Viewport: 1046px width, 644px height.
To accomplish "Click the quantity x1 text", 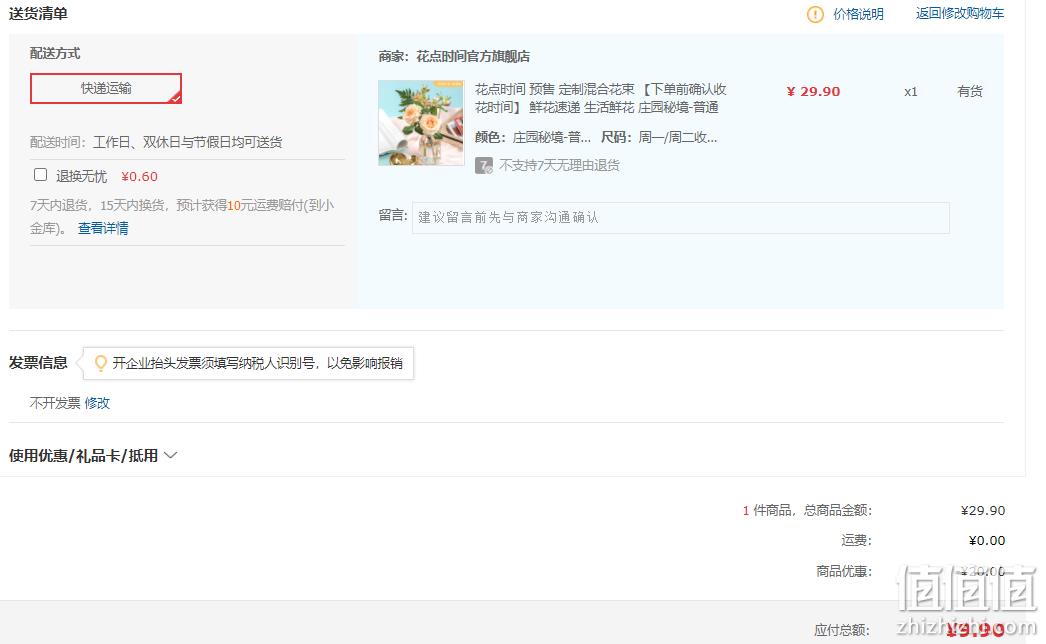I will (911, 92).
